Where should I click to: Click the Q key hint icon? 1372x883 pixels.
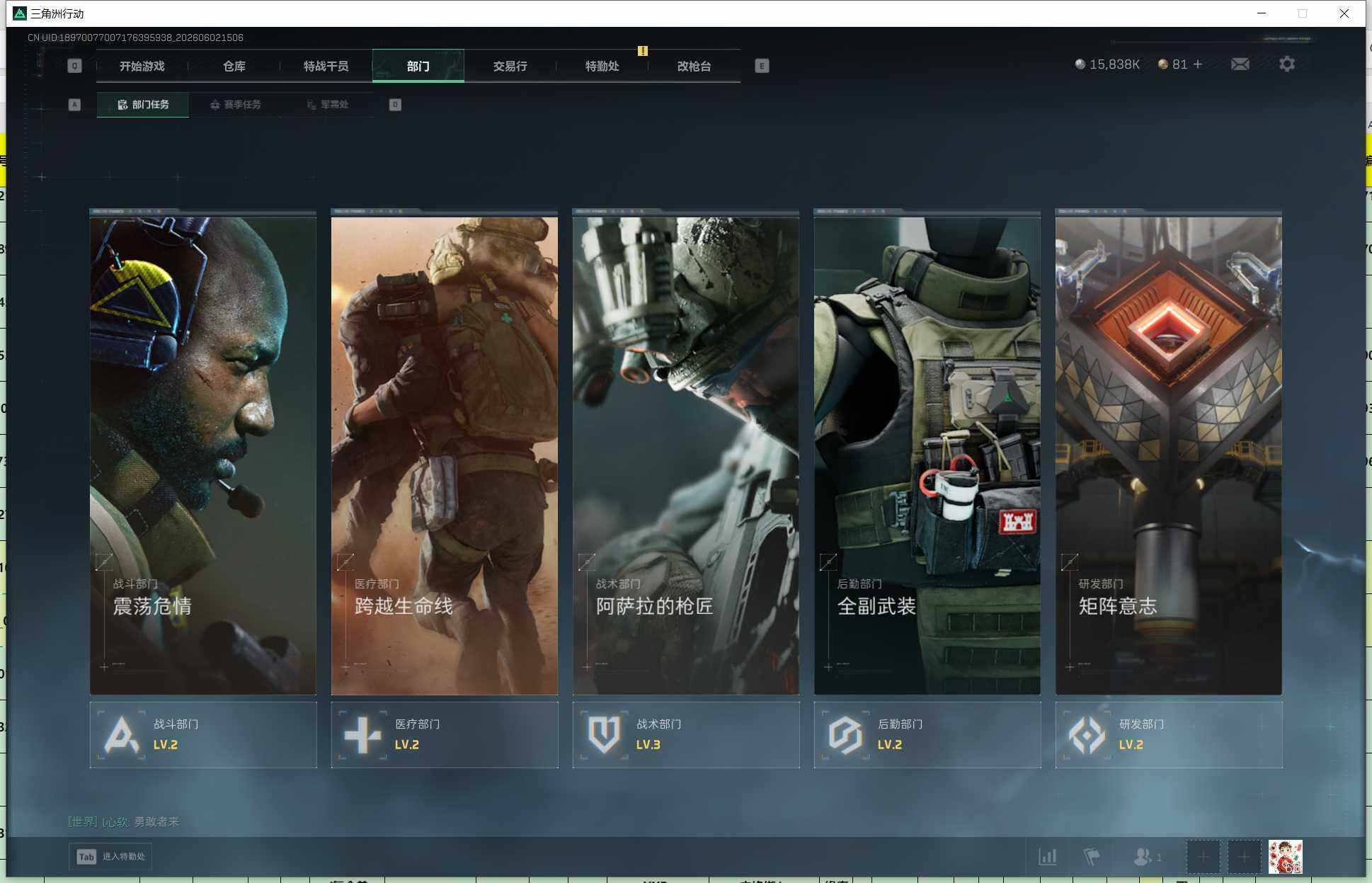(x=74, y=66)
